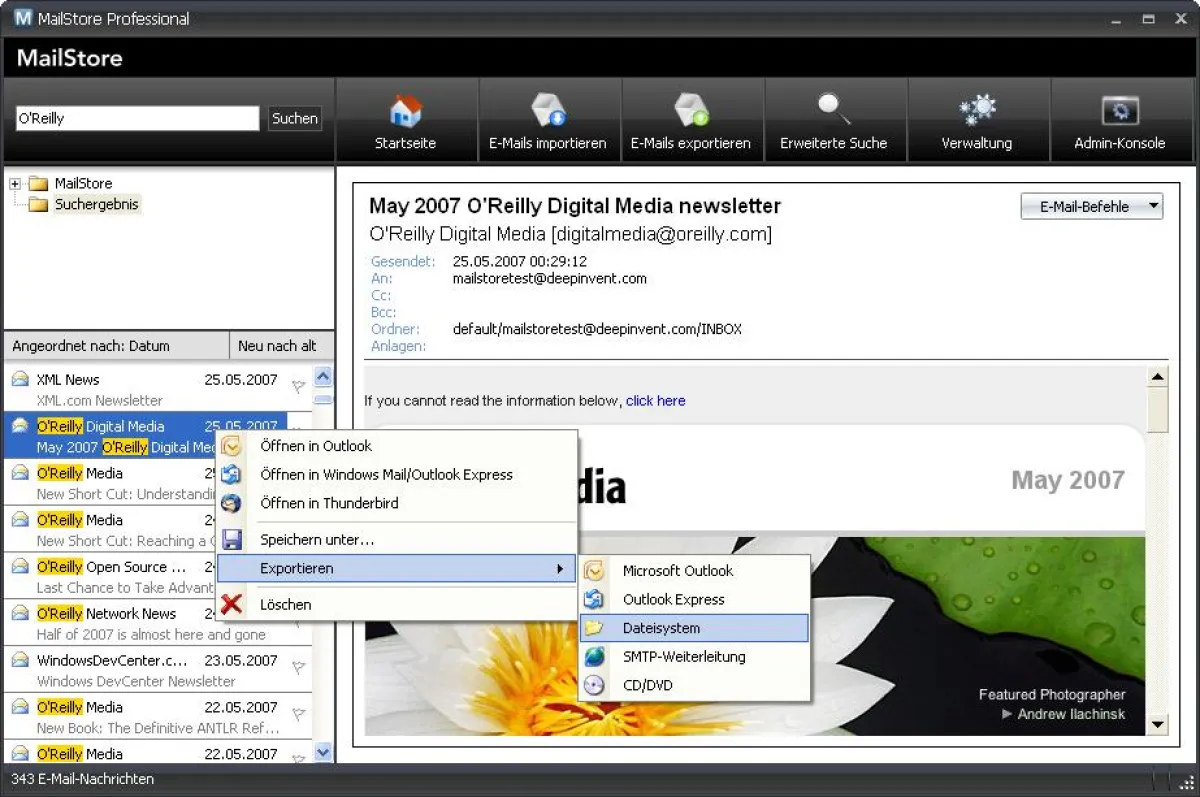
Task: Click the Speichern unter disk icon
Action: (x=233, y=539)
